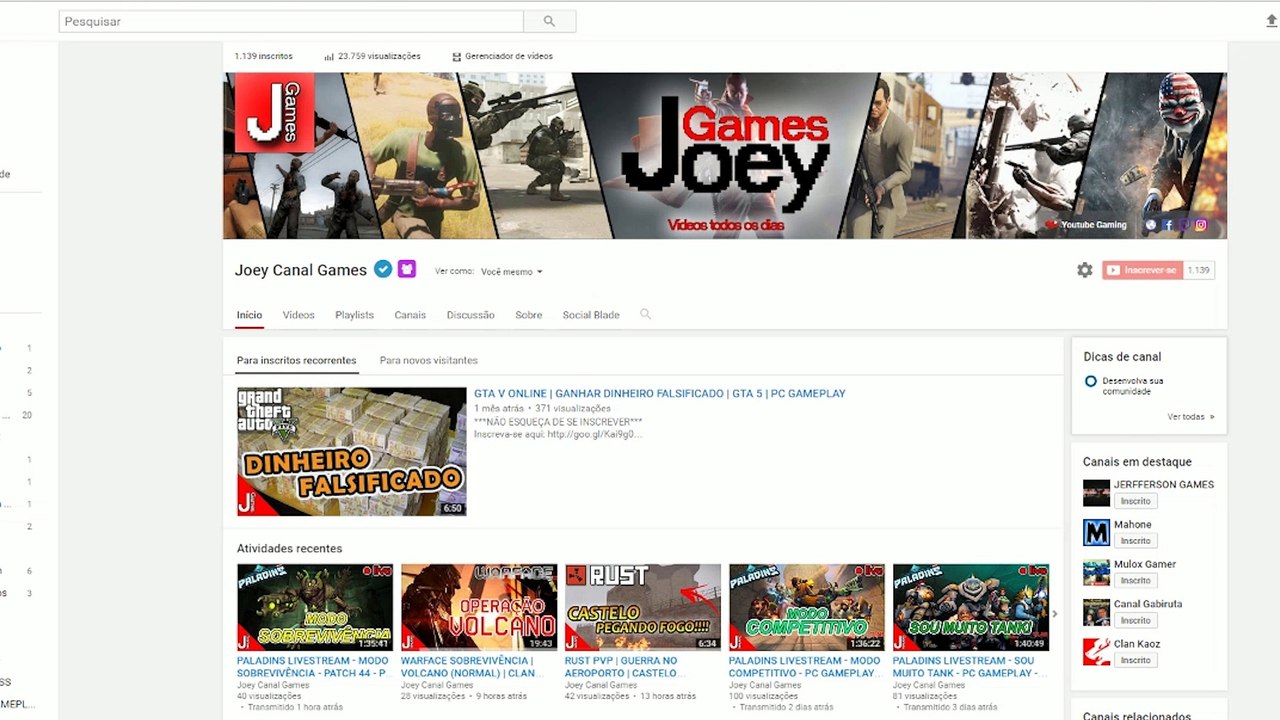1280x720 pixels.
Task: Click the purple badge beside channel name
Action: [406, 269]
